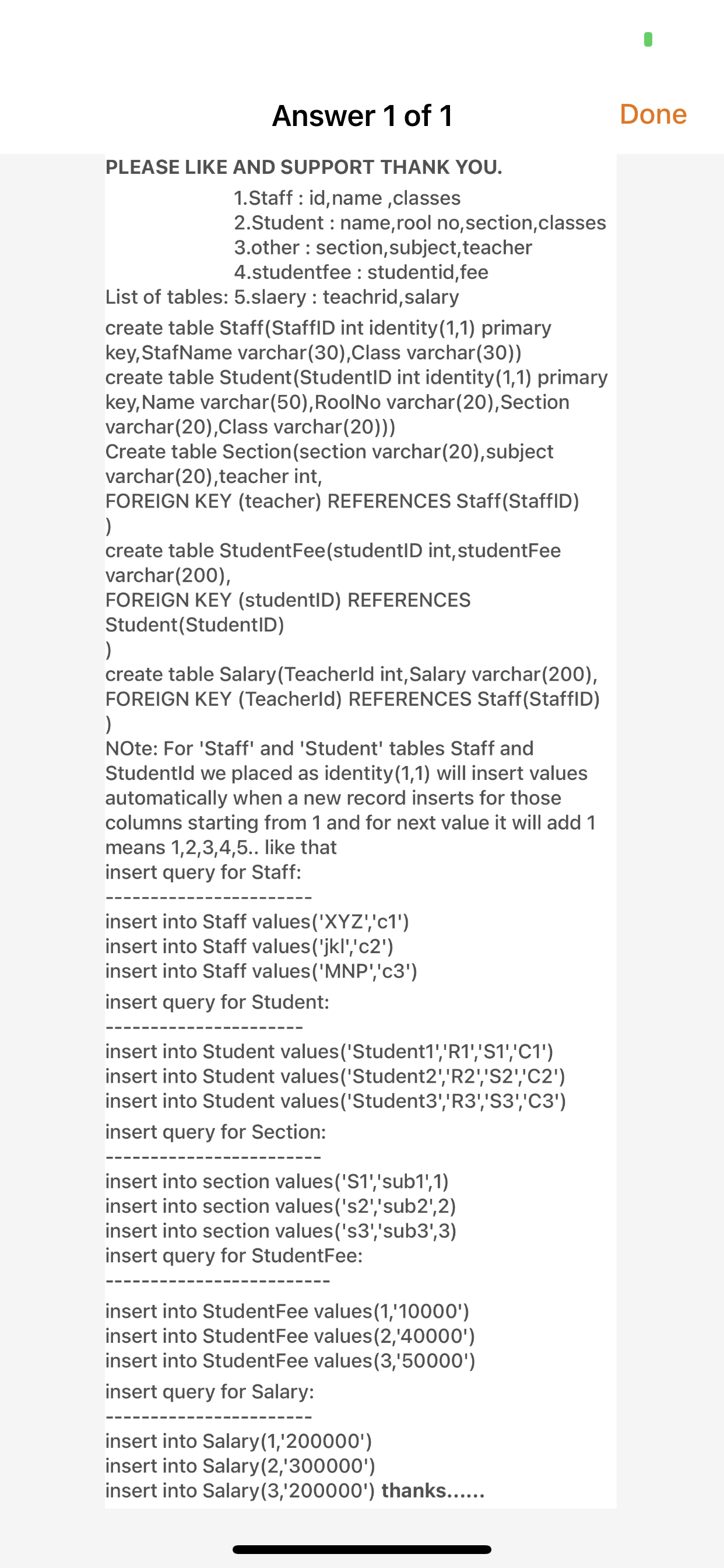Tap the home indicator bar

coord(362,1549)
